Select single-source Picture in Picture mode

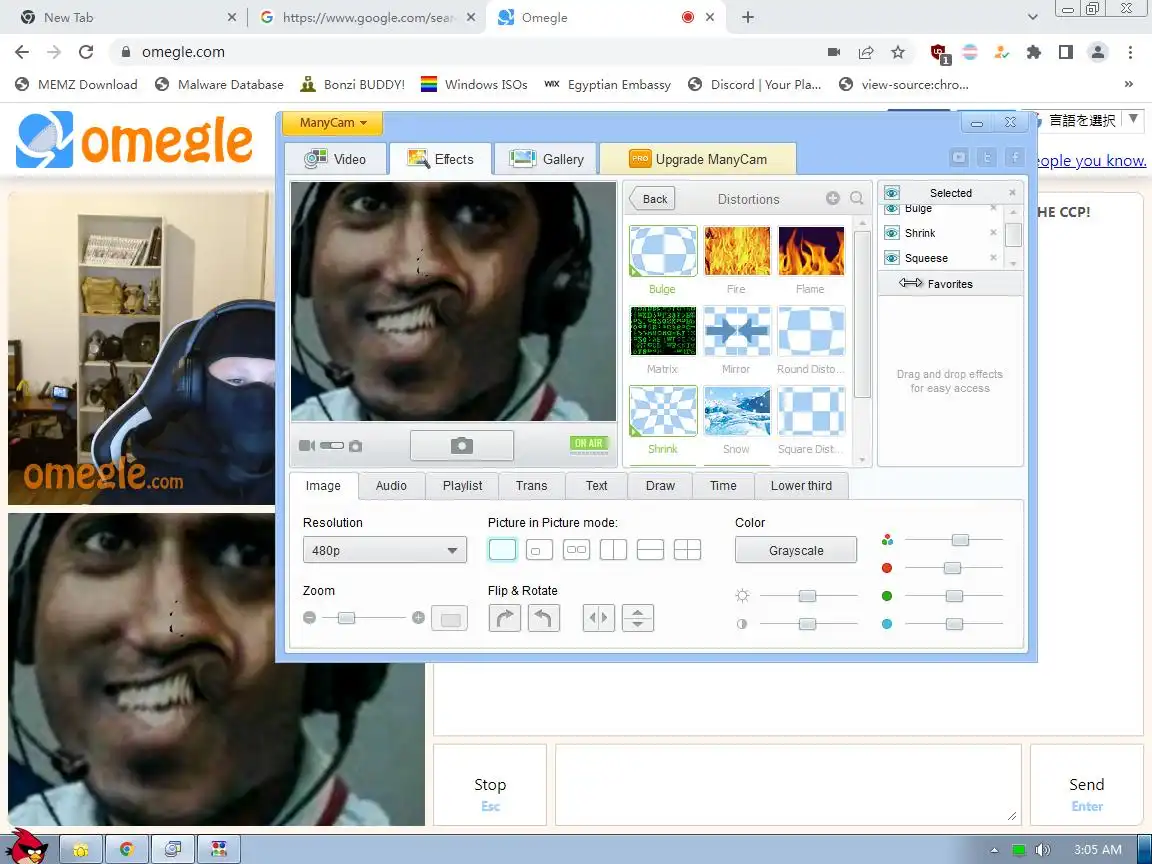[503, 550]
